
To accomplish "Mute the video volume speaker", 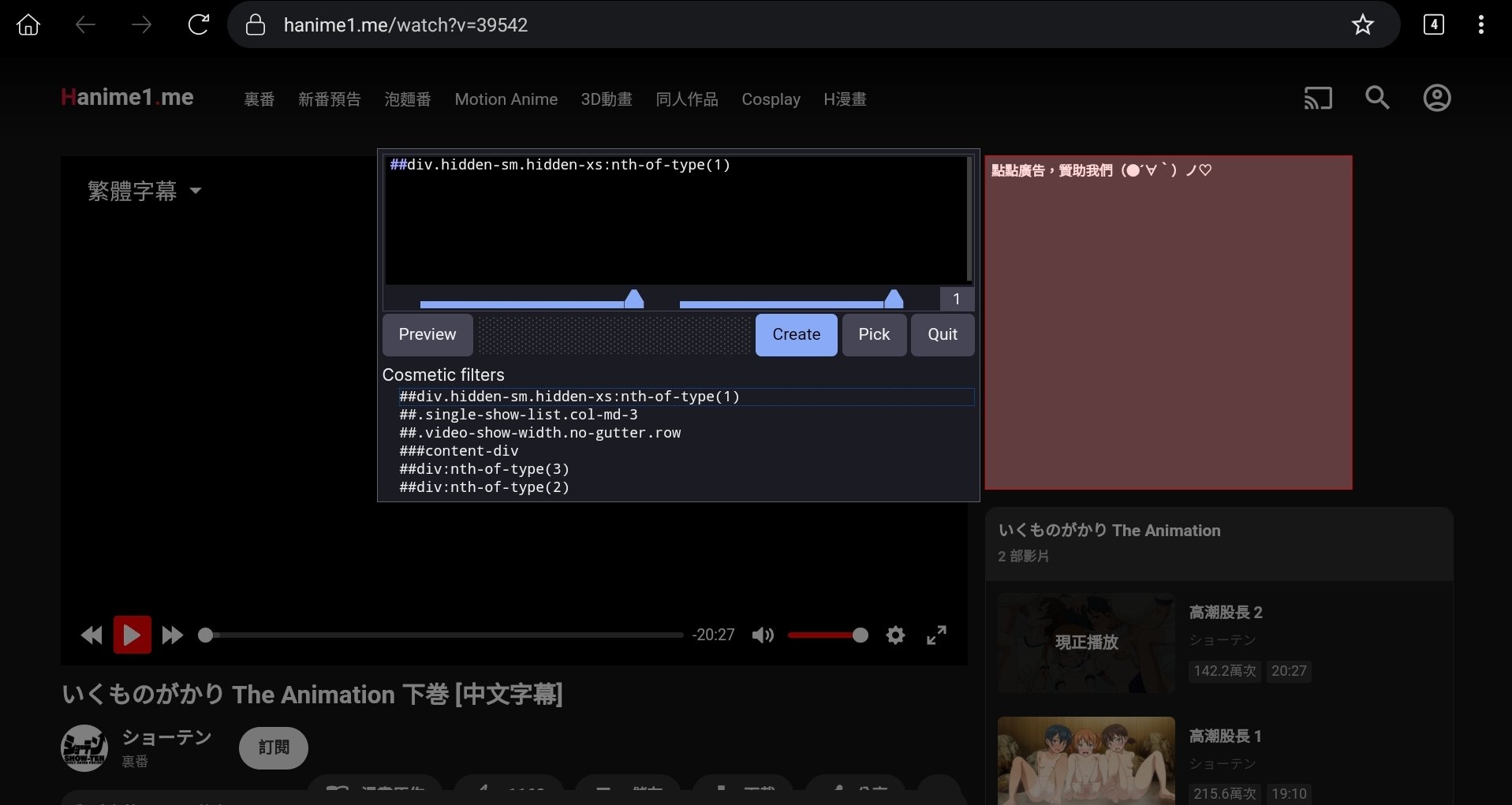I will [763, 635].
